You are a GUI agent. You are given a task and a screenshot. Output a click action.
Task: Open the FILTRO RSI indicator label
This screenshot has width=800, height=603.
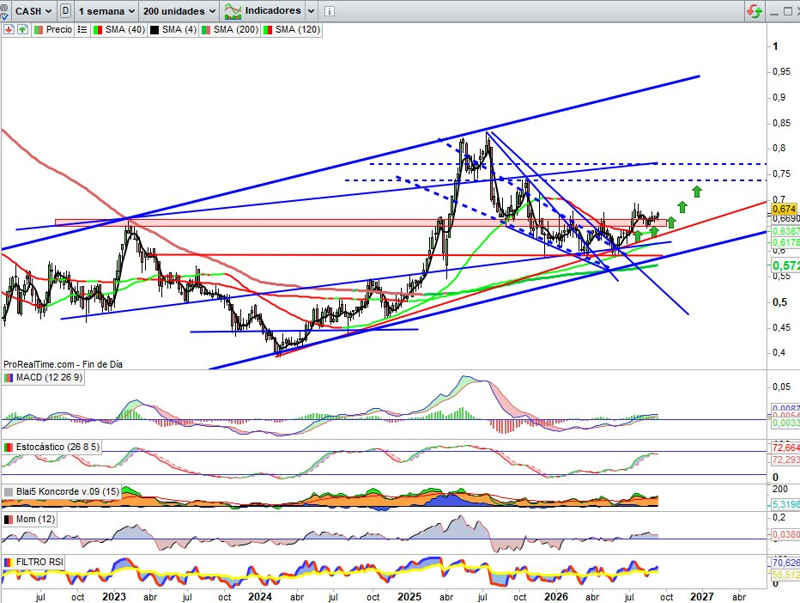(x=39, y=562)
